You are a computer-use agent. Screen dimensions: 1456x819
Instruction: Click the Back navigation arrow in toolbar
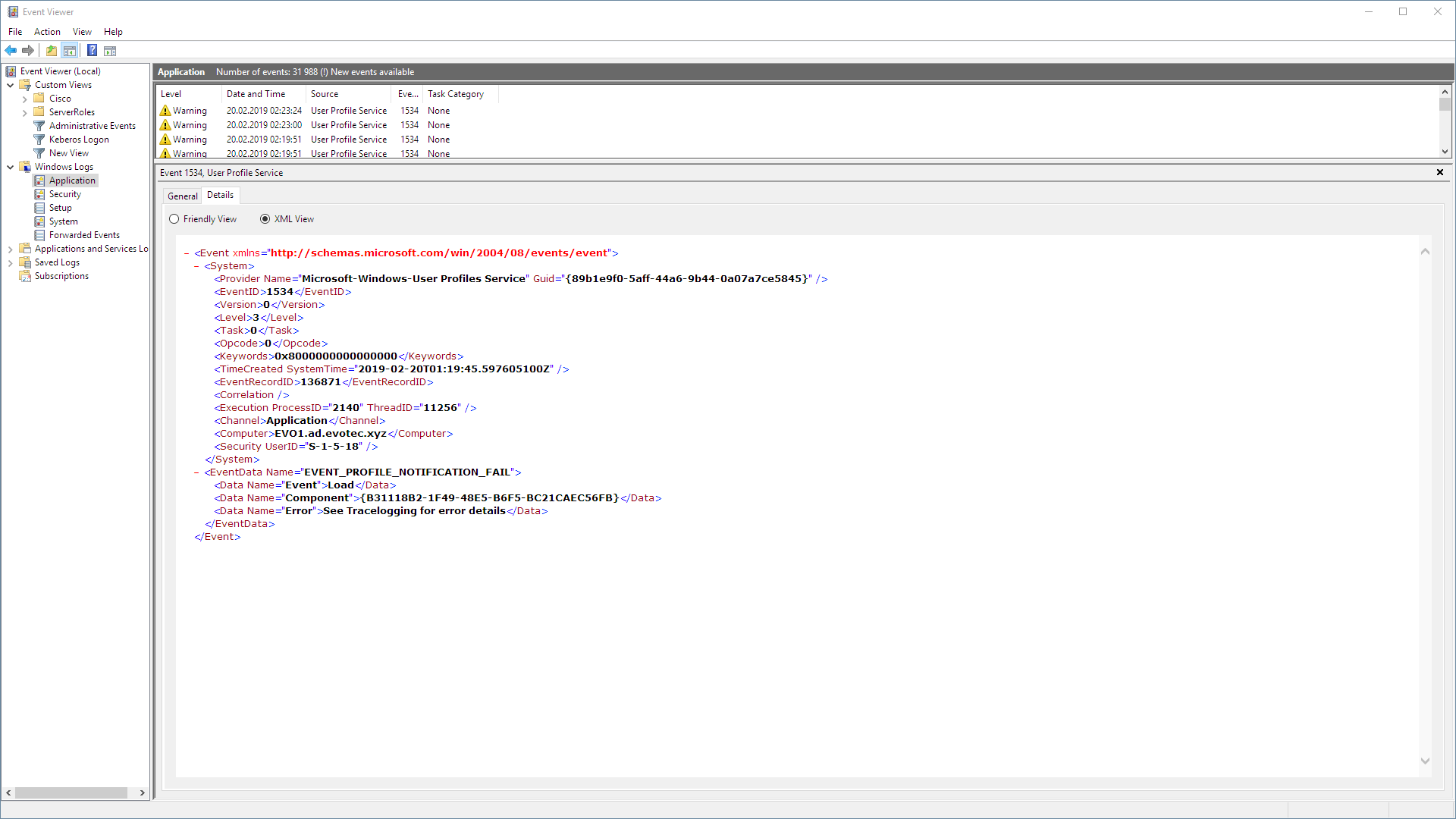point(11,50)
